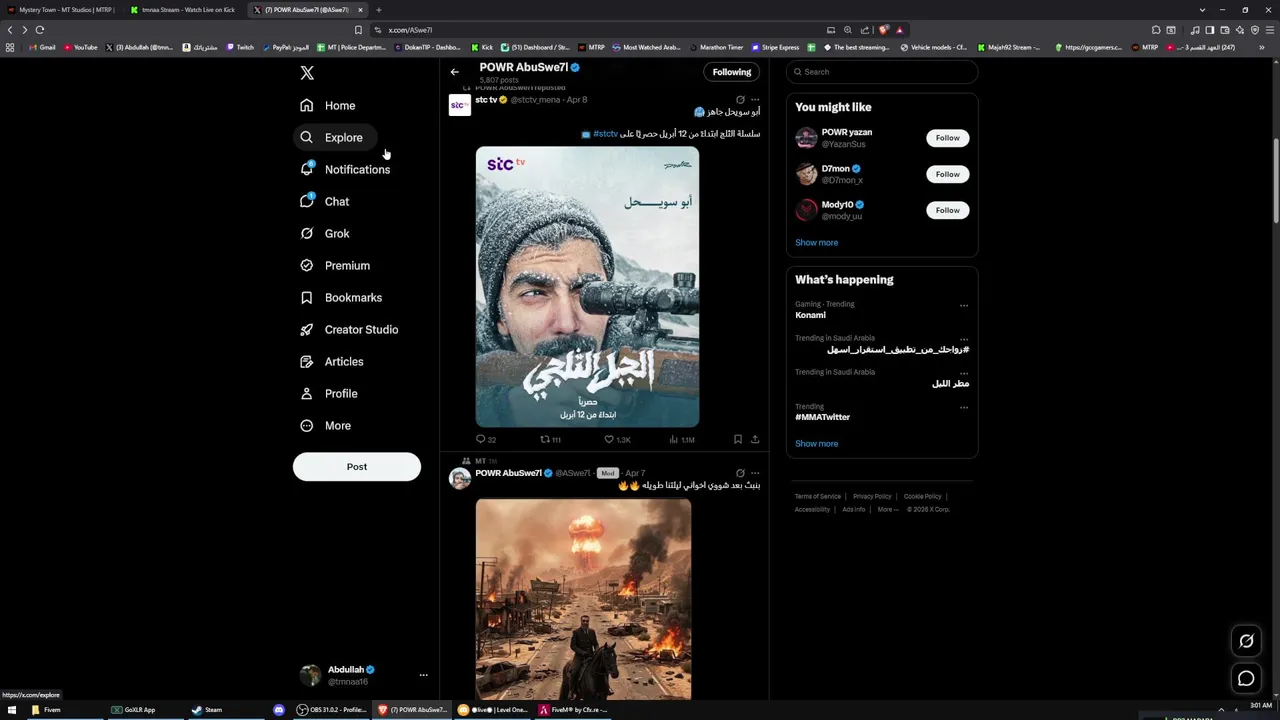Open options for the Konami trend
Image resolution: width=1280 pixels, height=720 pixels.
click(964, 305)
